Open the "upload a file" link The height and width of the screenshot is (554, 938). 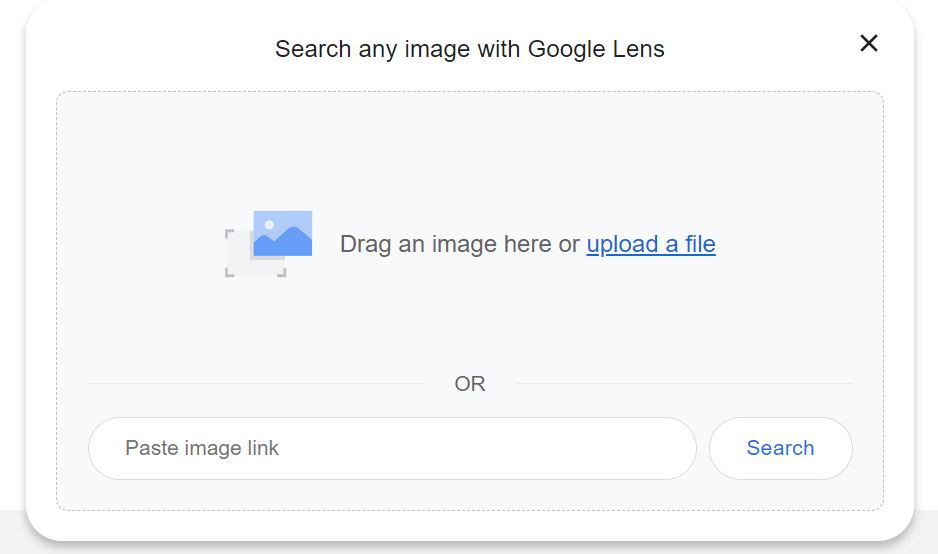[651, 244]
